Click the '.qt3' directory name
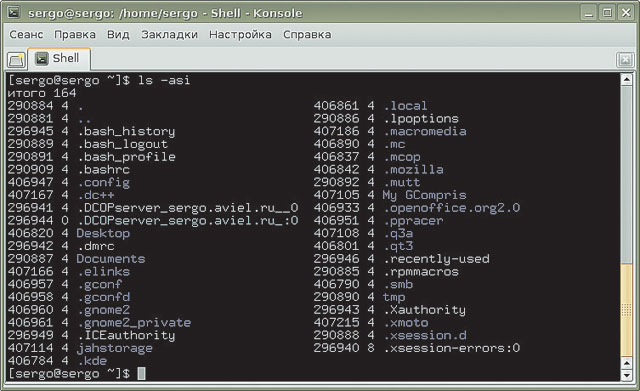 [398, 246]
